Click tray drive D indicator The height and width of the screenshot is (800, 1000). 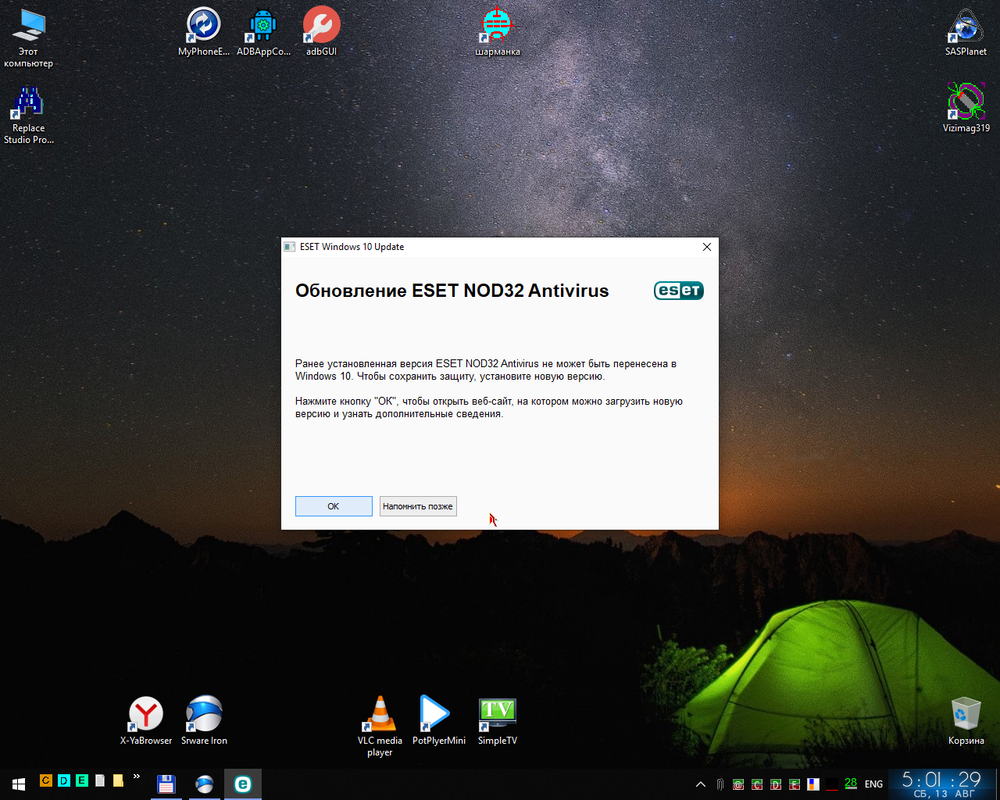(776, 784)
